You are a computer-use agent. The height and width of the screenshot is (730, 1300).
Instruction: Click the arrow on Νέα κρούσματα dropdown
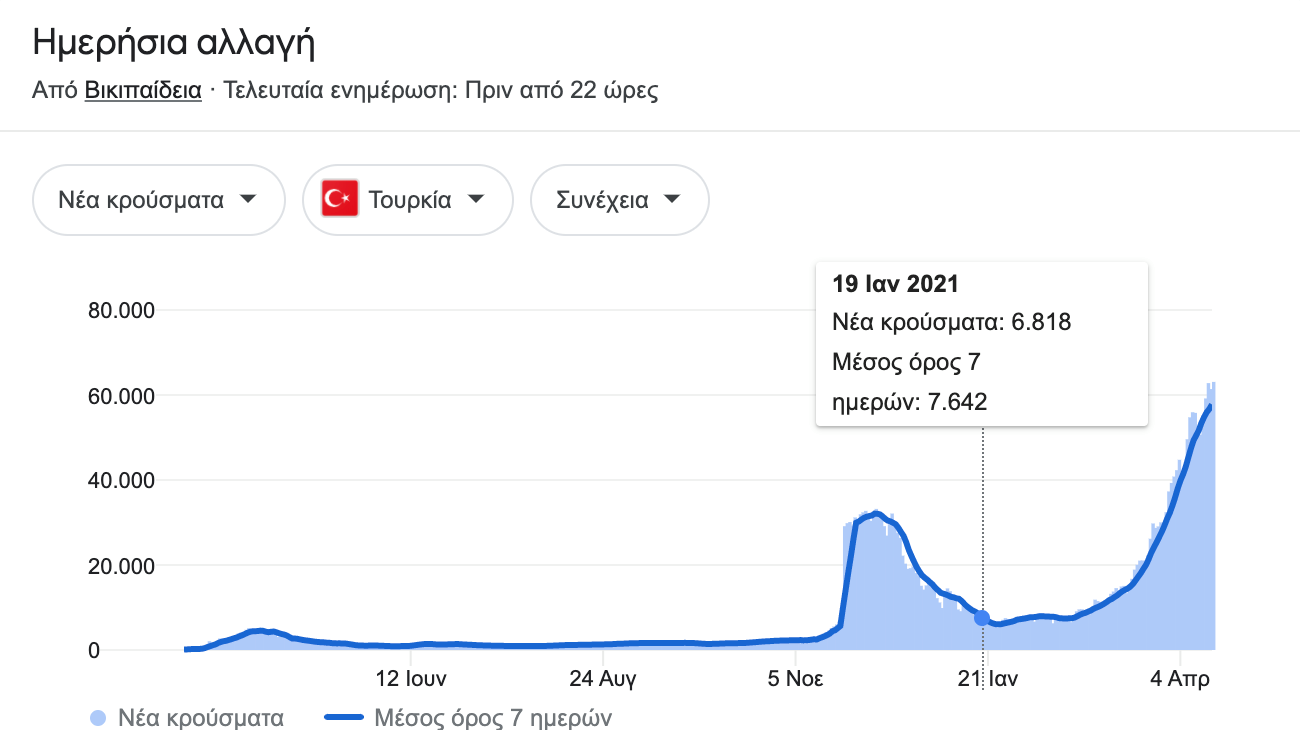(x=248, y=200)
